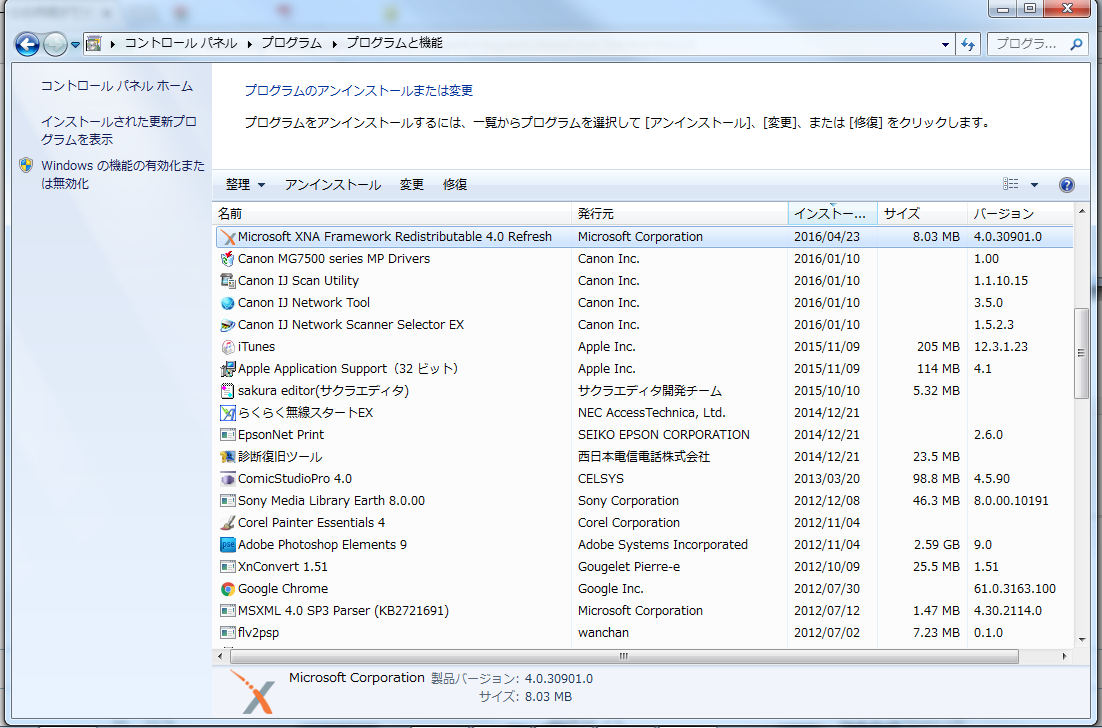Click the vertical scrollbar down arrow
The height and width of the screenshot is (728, 1102).
tap(1081, 639)
